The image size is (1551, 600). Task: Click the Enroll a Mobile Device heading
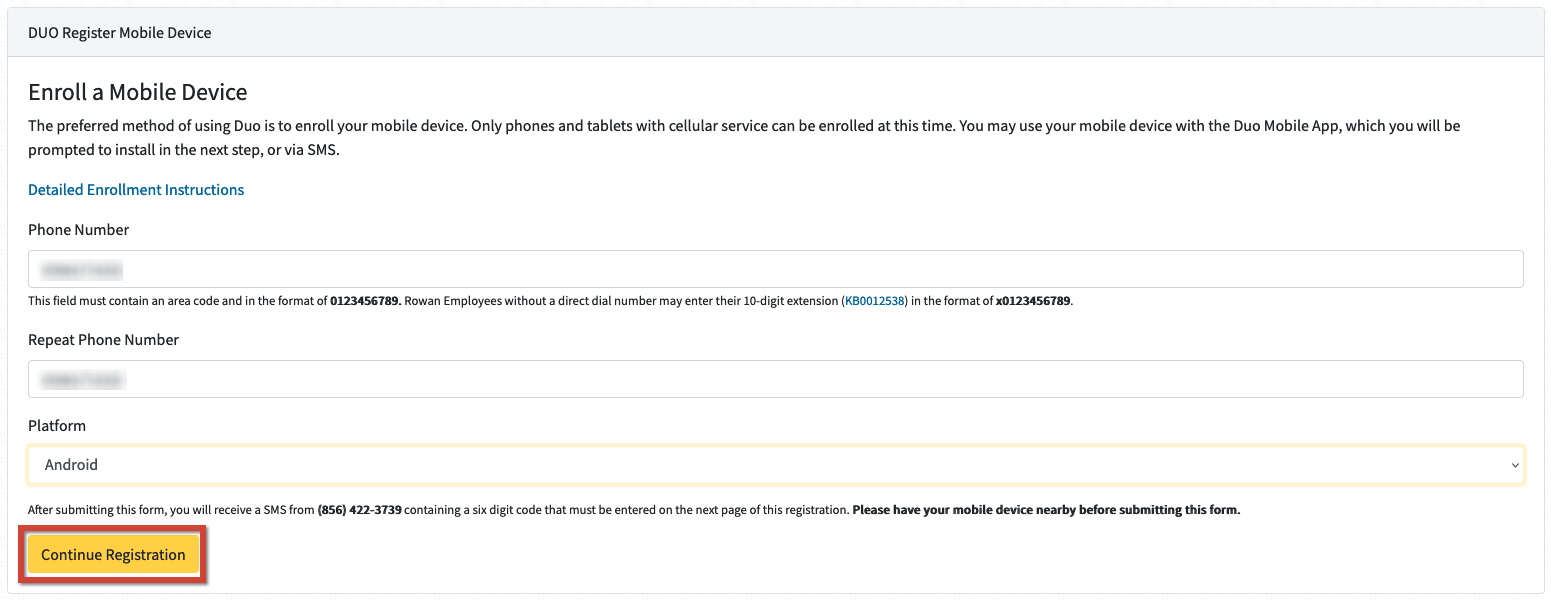coord(138,93)
